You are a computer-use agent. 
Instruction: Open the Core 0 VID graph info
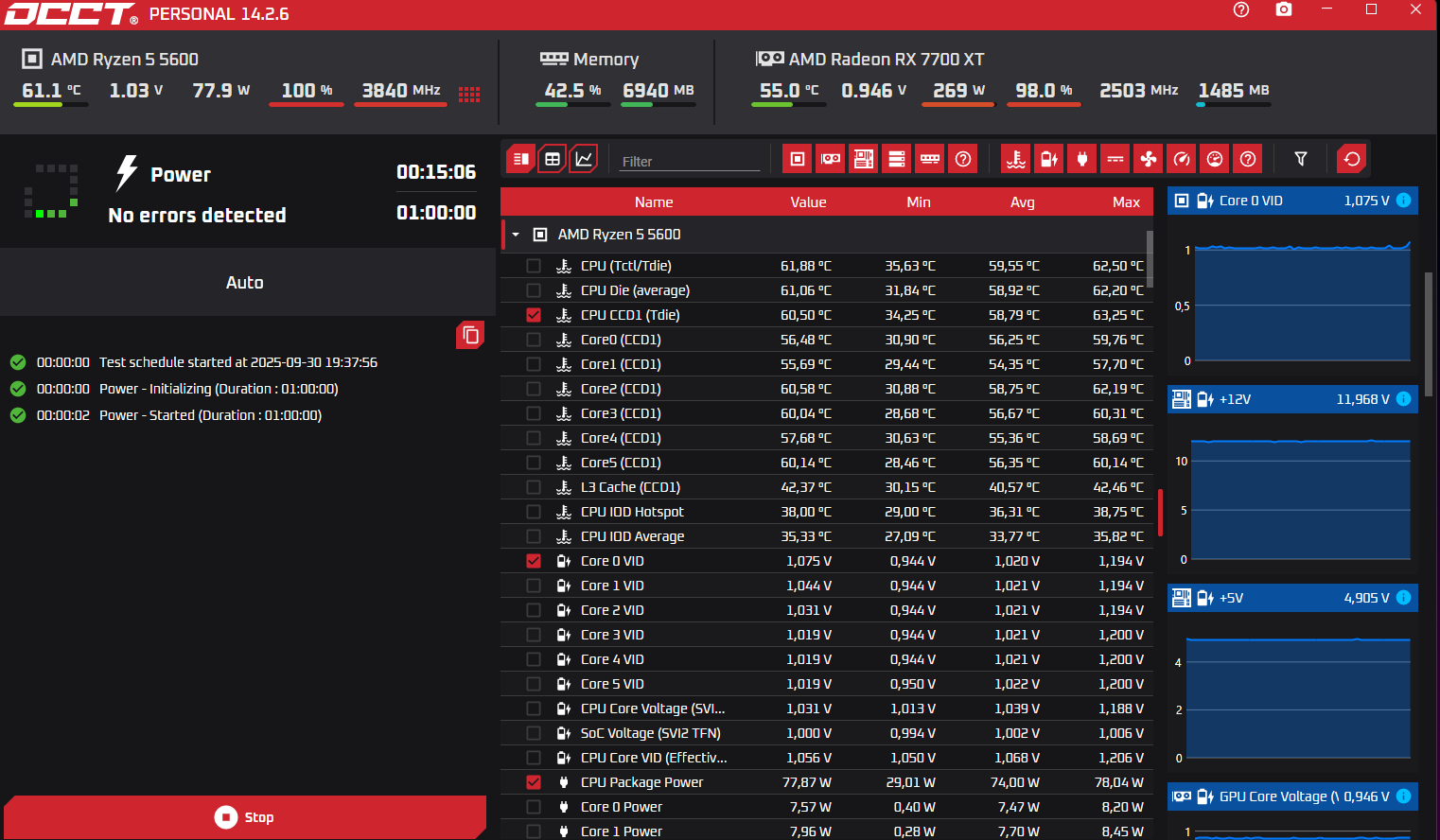pos(1404,201)
